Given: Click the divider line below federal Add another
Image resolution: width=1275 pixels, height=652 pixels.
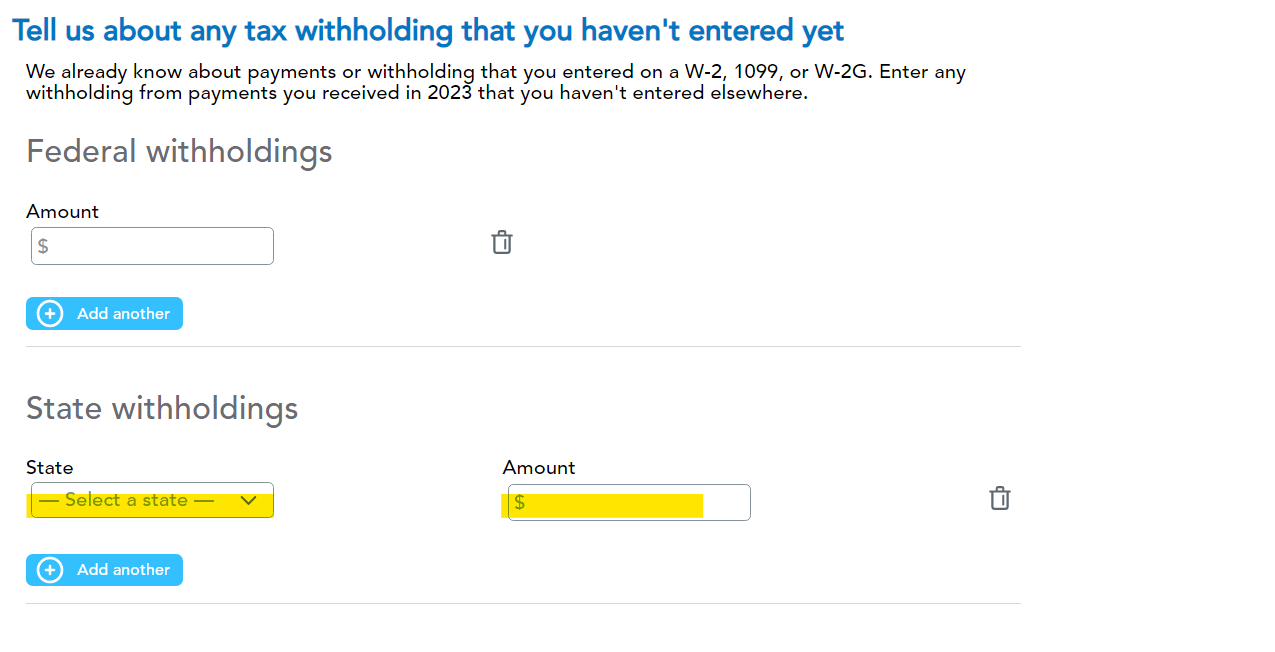Looking at the screenshot, I should [523, 347].
